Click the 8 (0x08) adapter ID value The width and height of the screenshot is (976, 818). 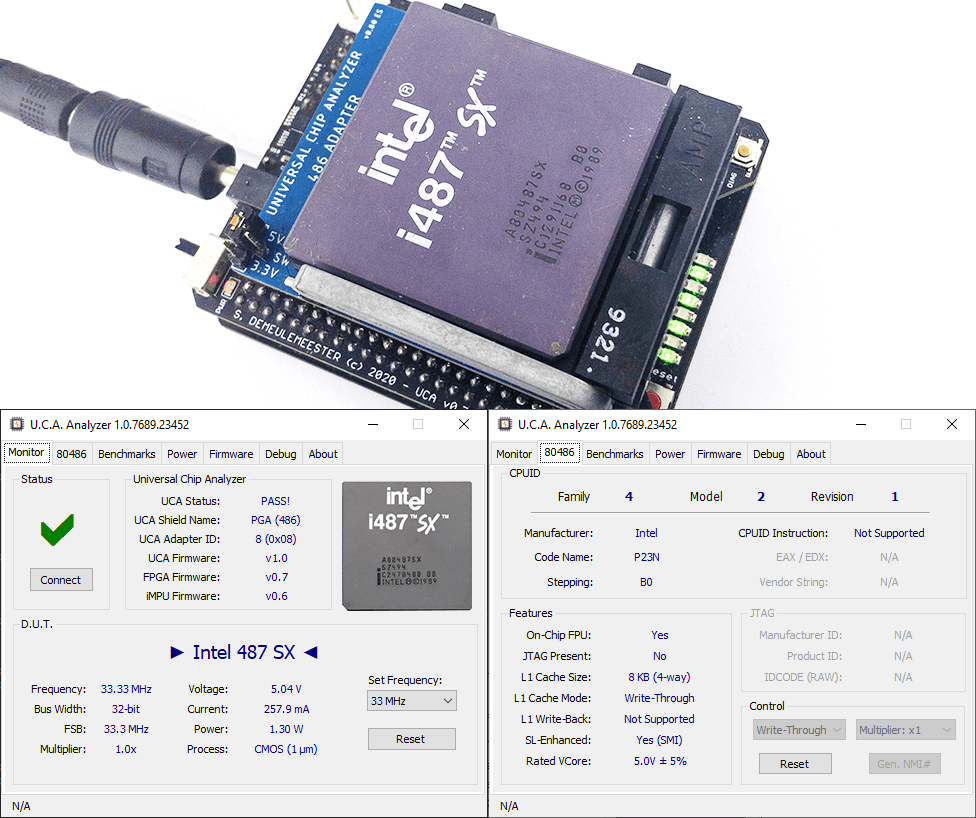276,539
